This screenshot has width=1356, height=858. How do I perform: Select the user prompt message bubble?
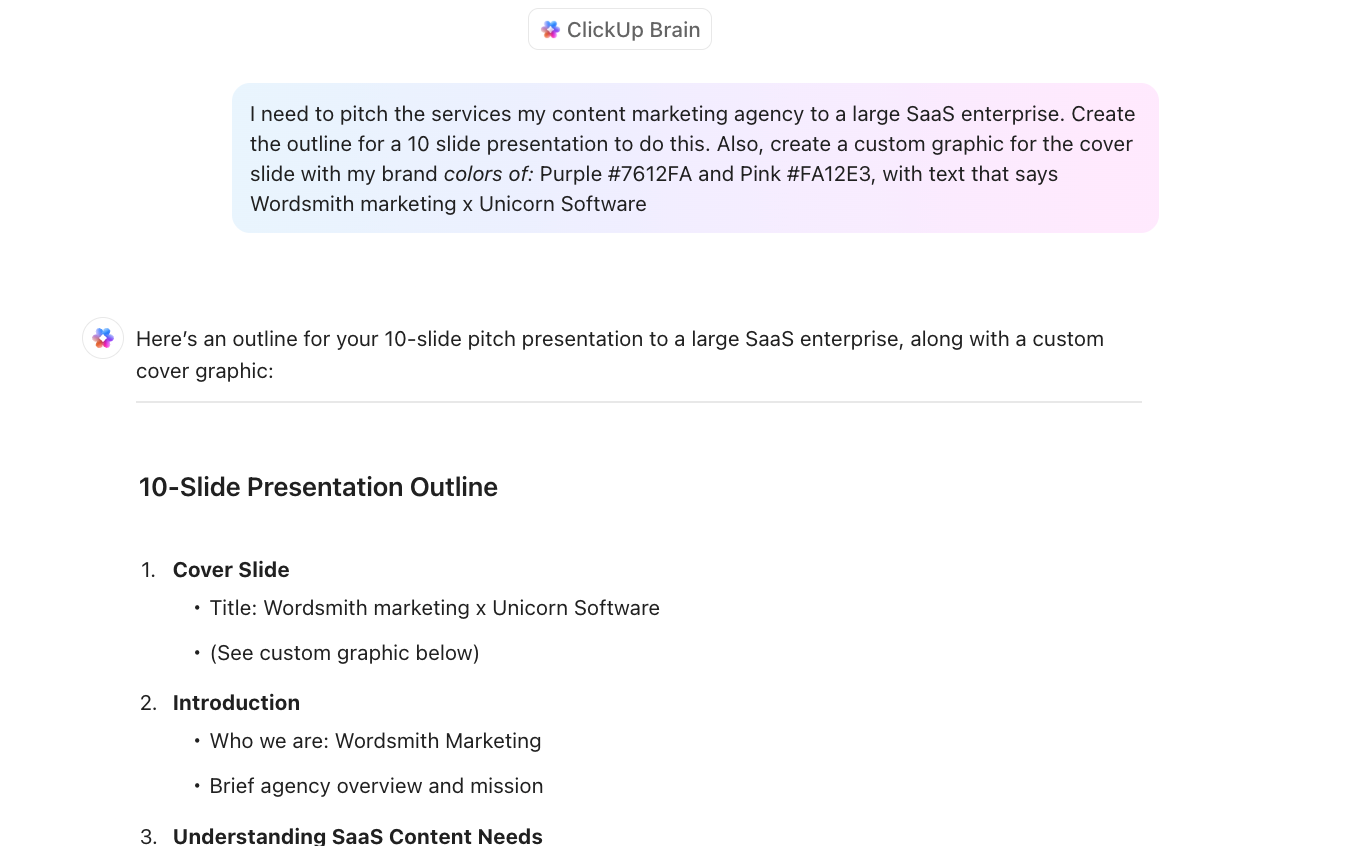point(694,157)
